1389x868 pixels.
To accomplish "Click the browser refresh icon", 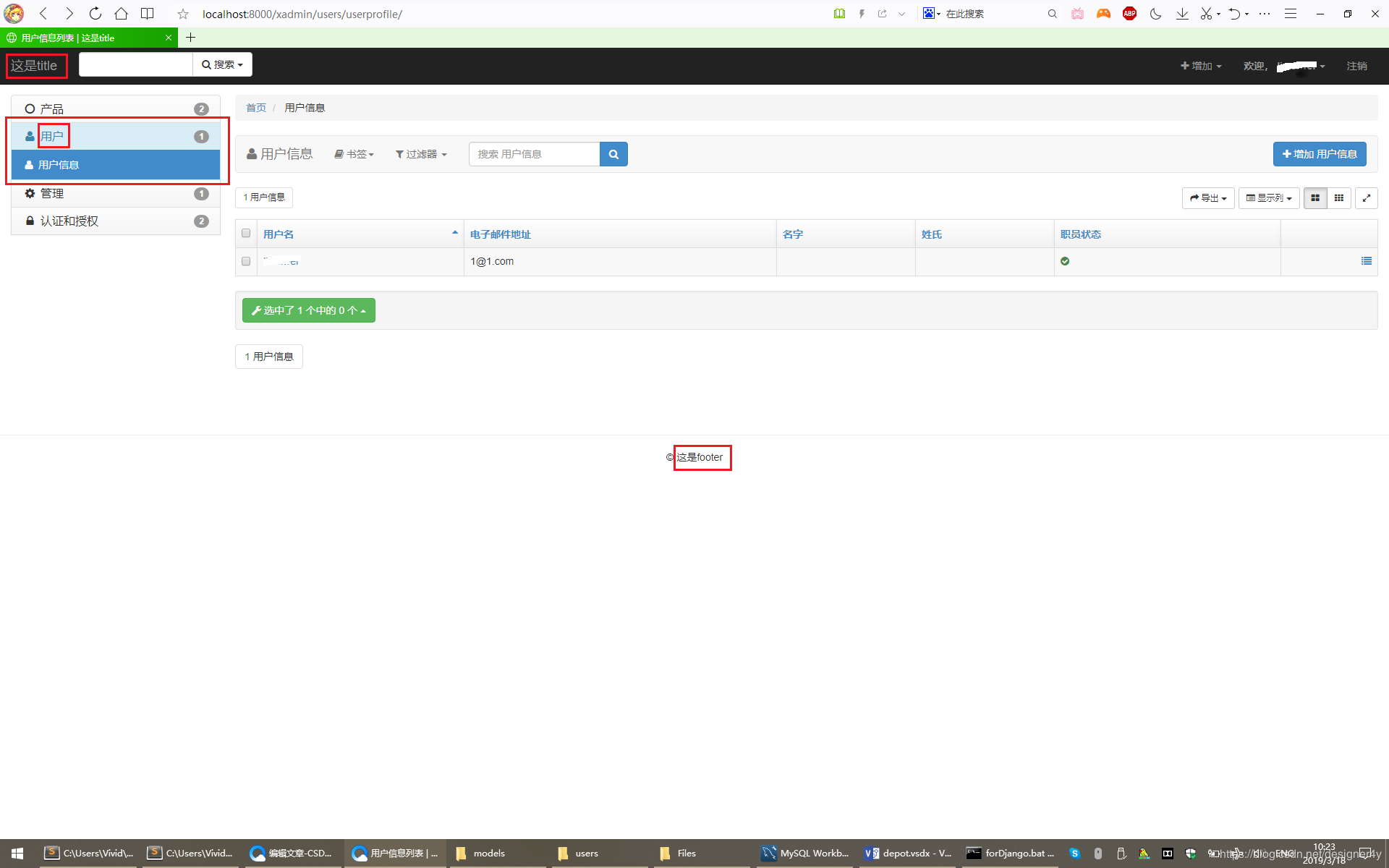I will 95,14.
